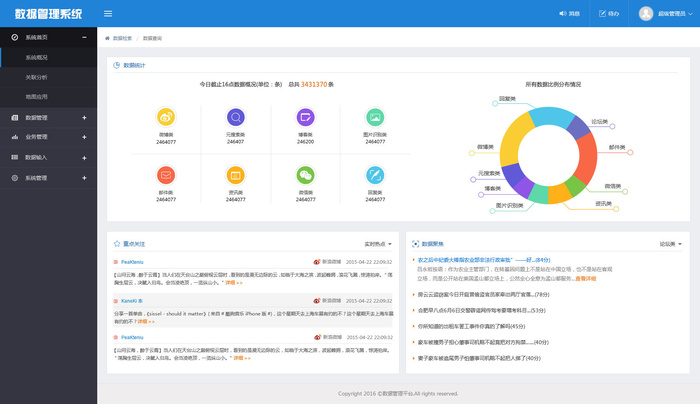700x404 pixels.
Task: Click the user avatar picture
Action: point(646,13)
